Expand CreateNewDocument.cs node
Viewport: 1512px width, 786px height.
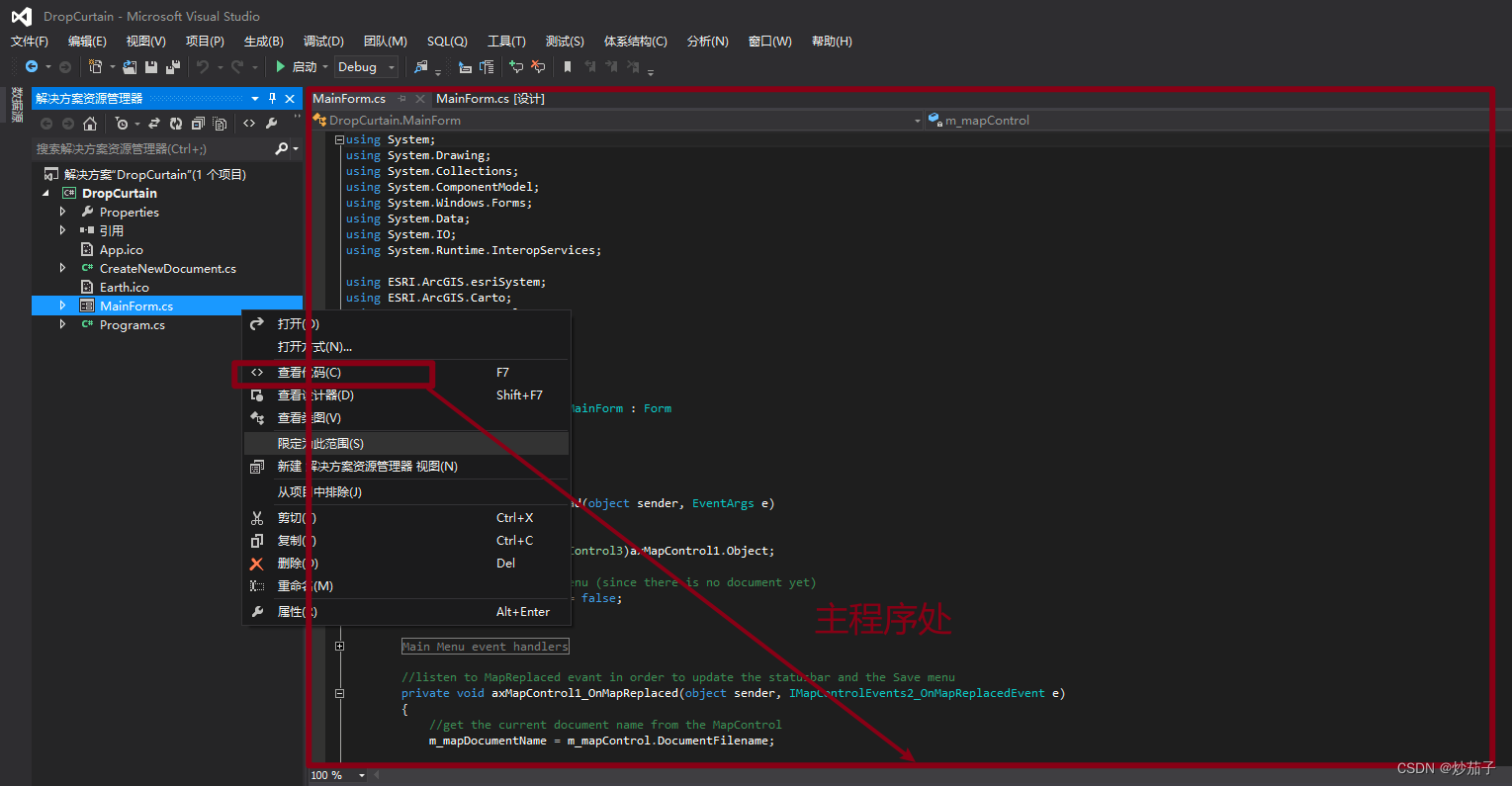(x=63, y=268)
